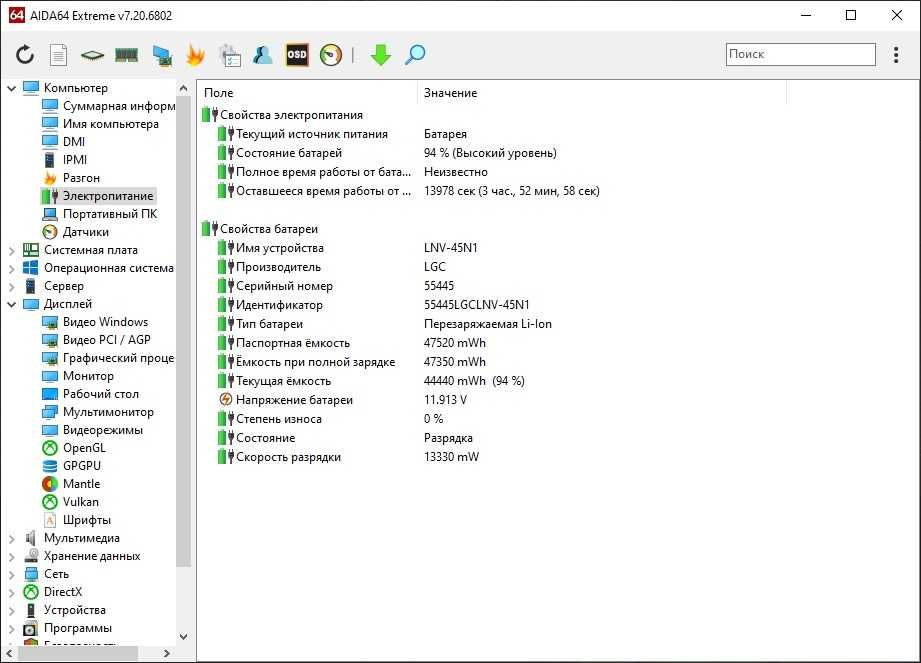Image resolution: width=921 pixels, height=663 pixels.
Task: Click the horizontal scrollbar right arrow
Action: [167, 653]
